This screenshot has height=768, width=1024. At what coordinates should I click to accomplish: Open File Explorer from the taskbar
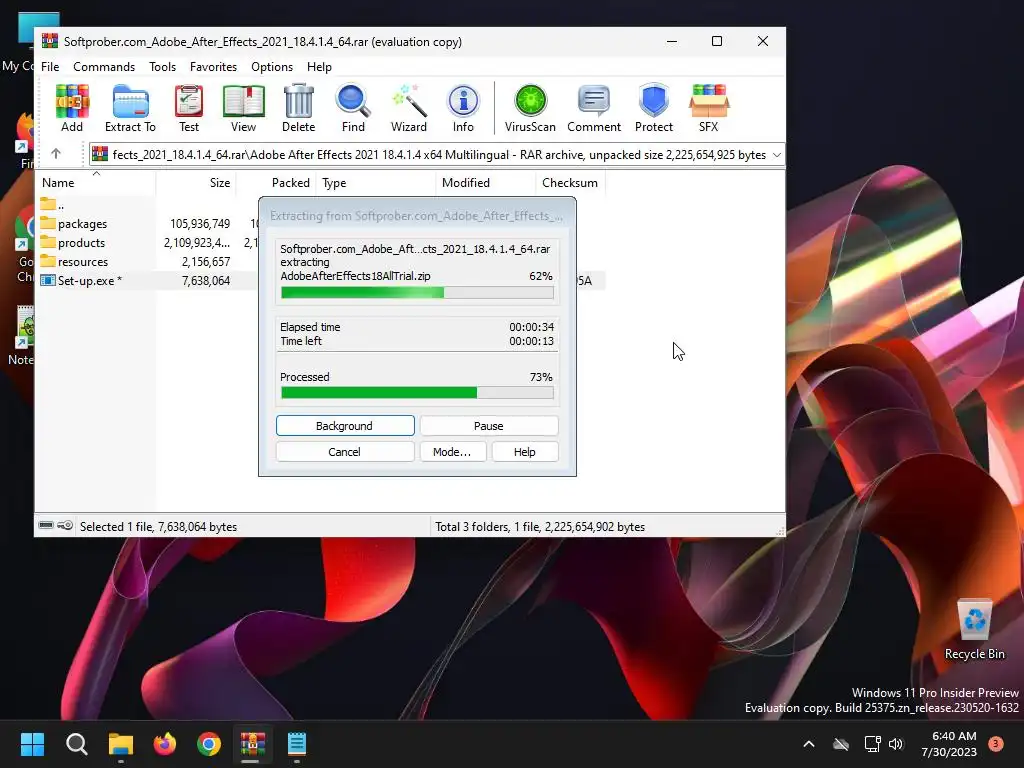[121, 744]
